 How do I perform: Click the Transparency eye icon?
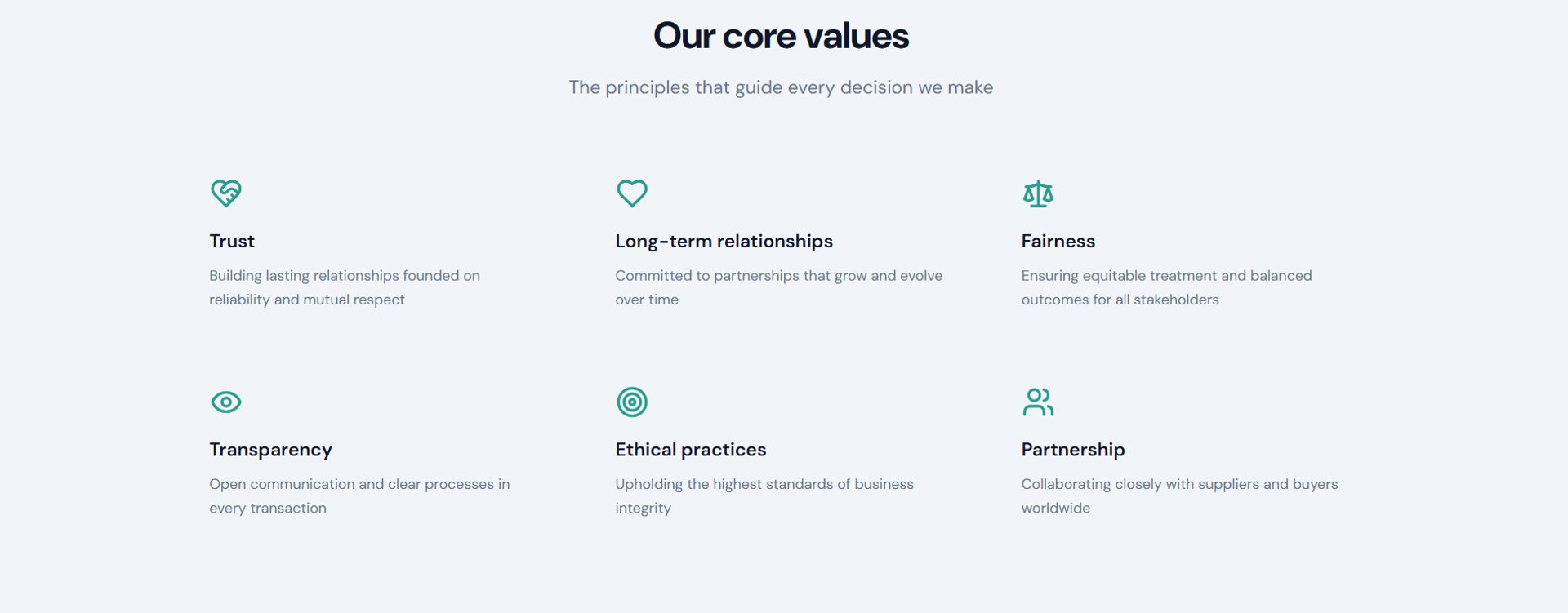point(226,402)
